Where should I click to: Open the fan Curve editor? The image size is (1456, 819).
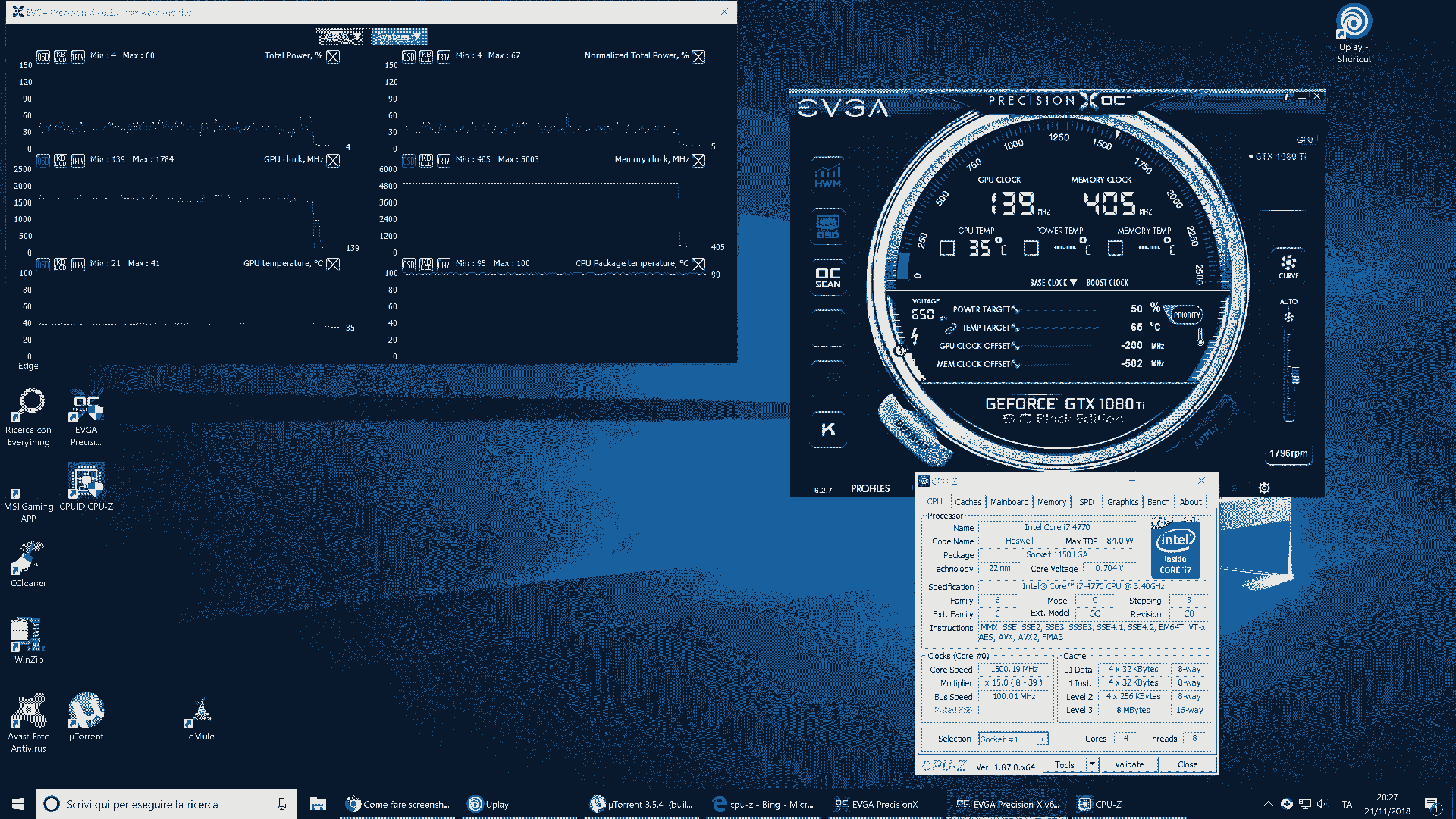(1288, 266)
